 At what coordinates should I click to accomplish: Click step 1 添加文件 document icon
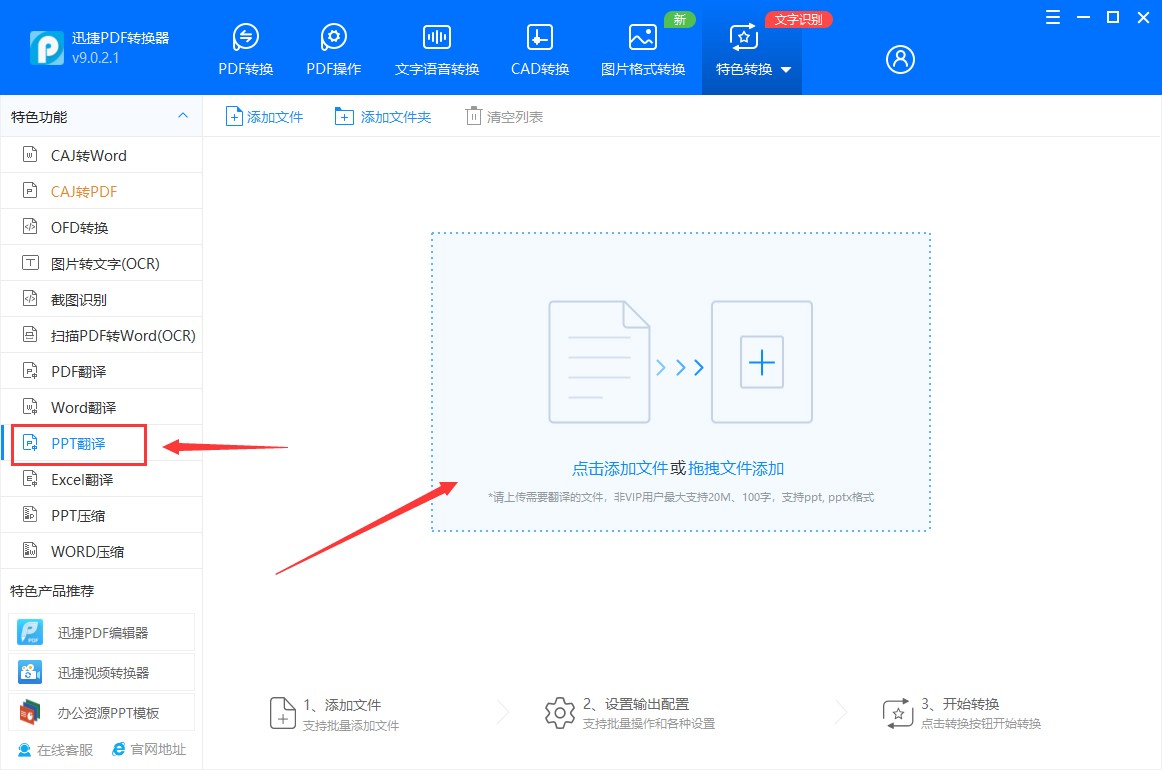(282, 713)
